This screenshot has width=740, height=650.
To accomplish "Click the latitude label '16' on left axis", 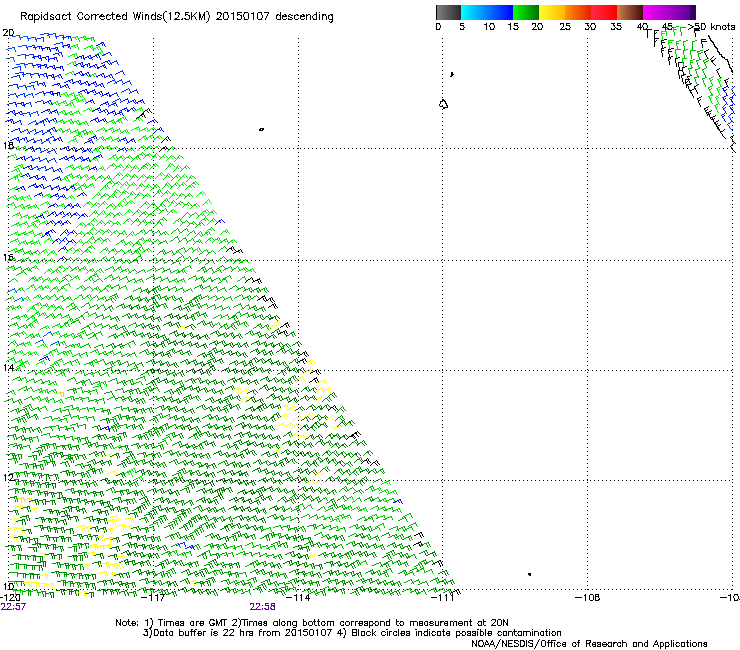I will pos(8,257).
